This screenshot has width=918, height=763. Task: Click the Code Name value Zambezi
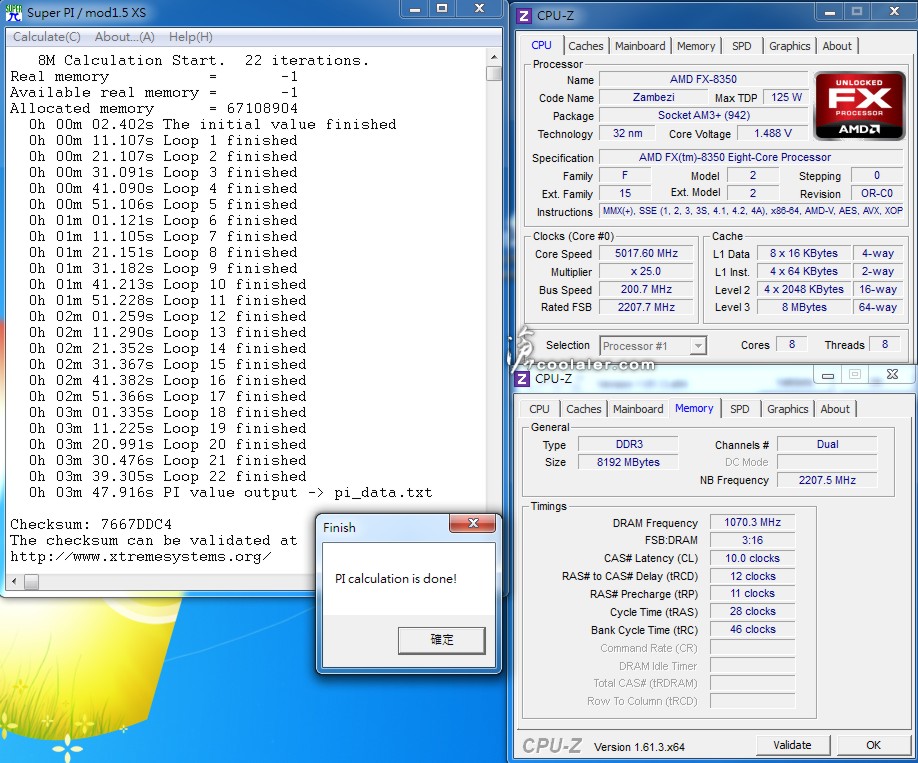tap(653, 97)
